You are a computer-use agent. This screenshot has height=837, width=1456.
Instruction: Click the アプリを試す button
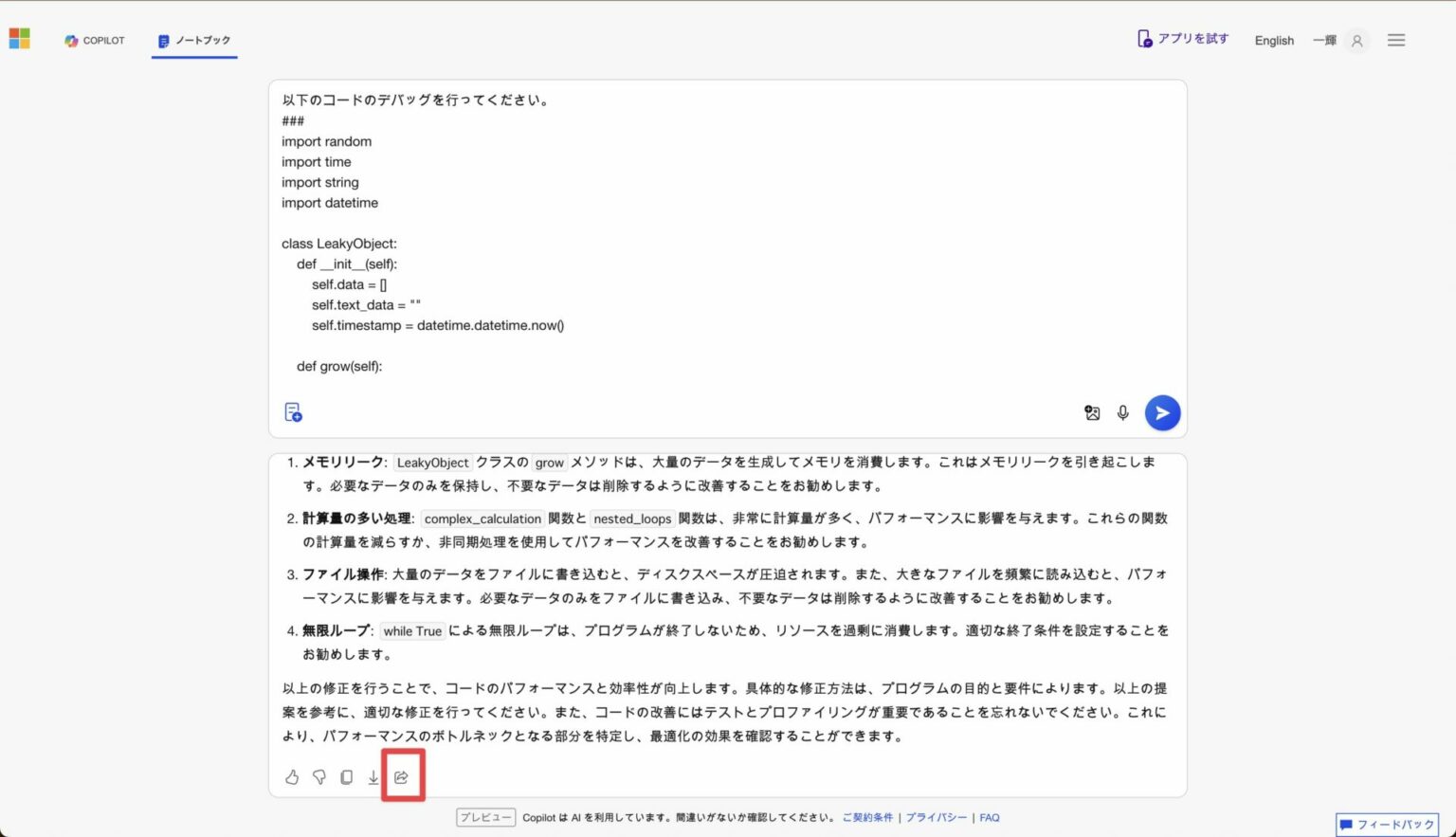click(1183, 38)
